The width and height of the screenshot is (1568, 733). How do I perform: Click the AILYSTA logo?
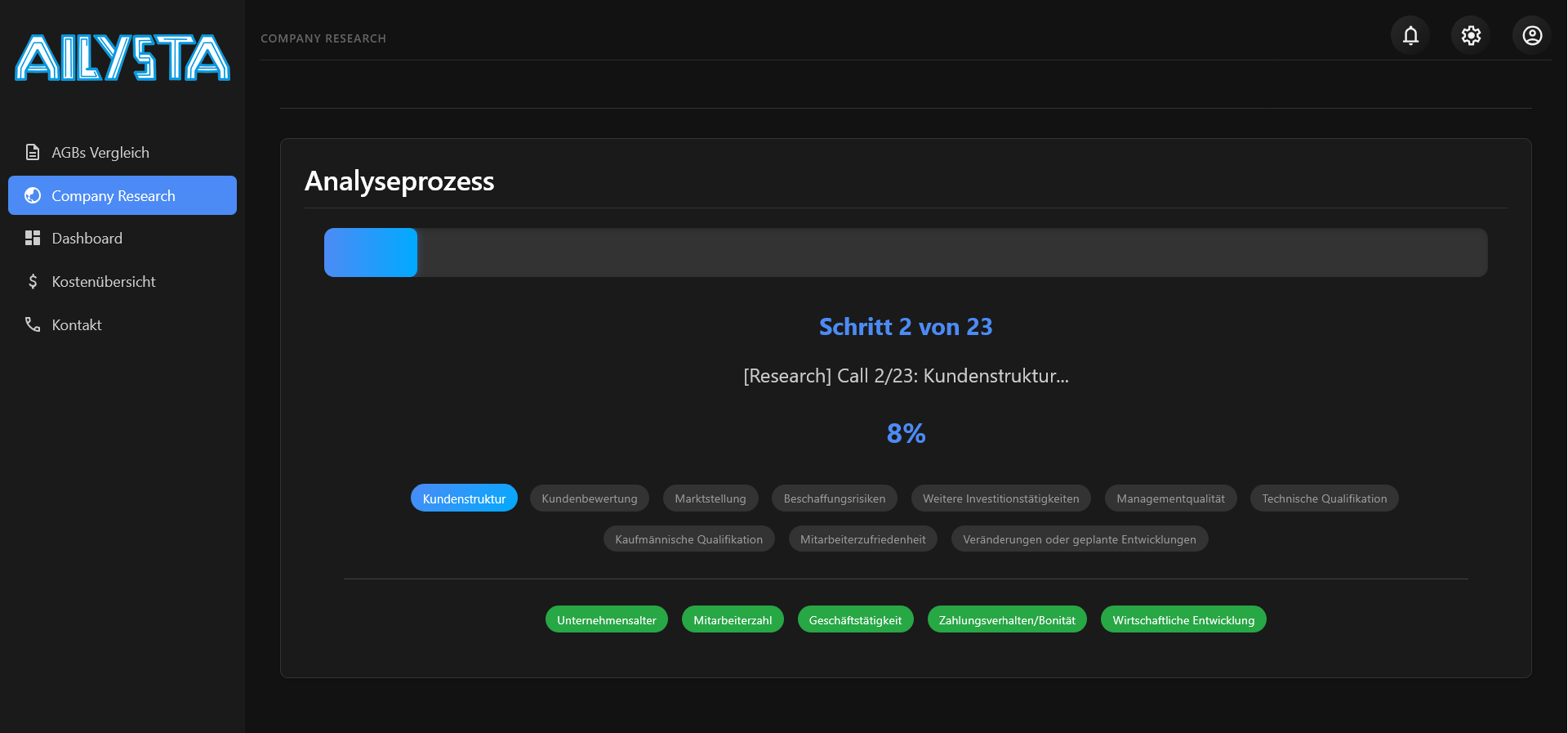coord(122,58)
